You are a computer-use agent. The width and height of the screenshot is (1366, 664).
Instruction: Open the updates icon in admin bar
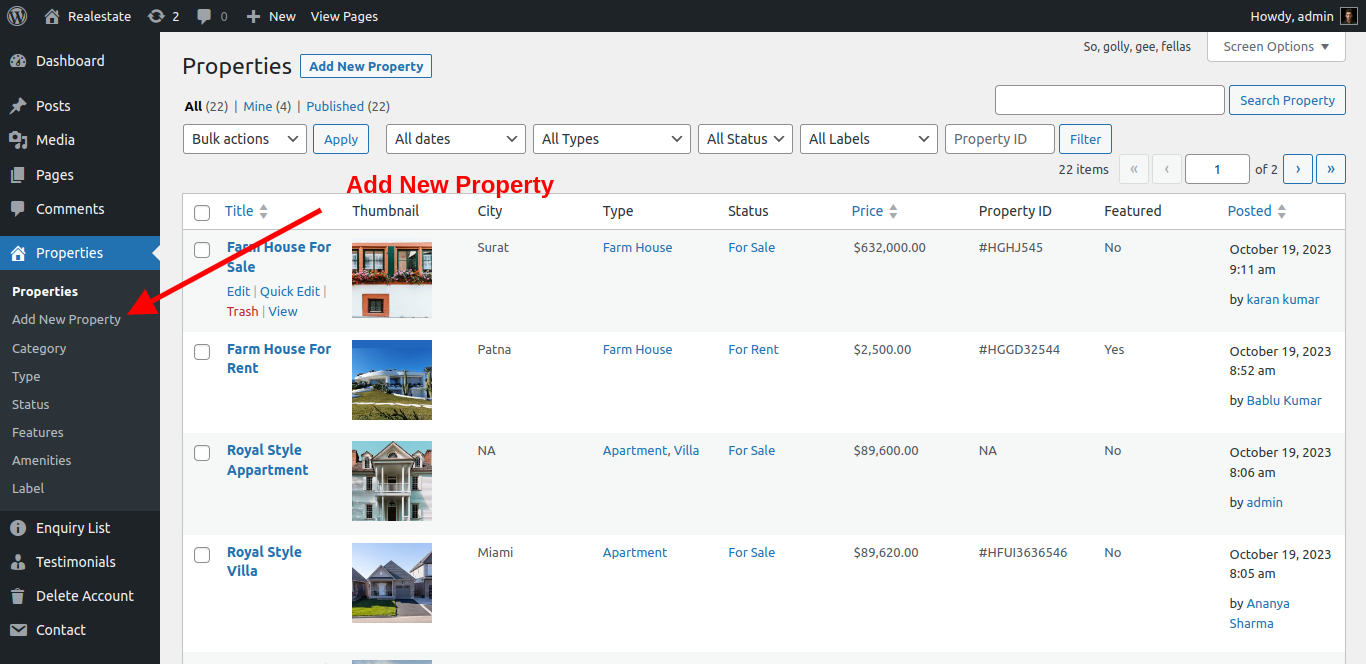[x=156, y=16]
